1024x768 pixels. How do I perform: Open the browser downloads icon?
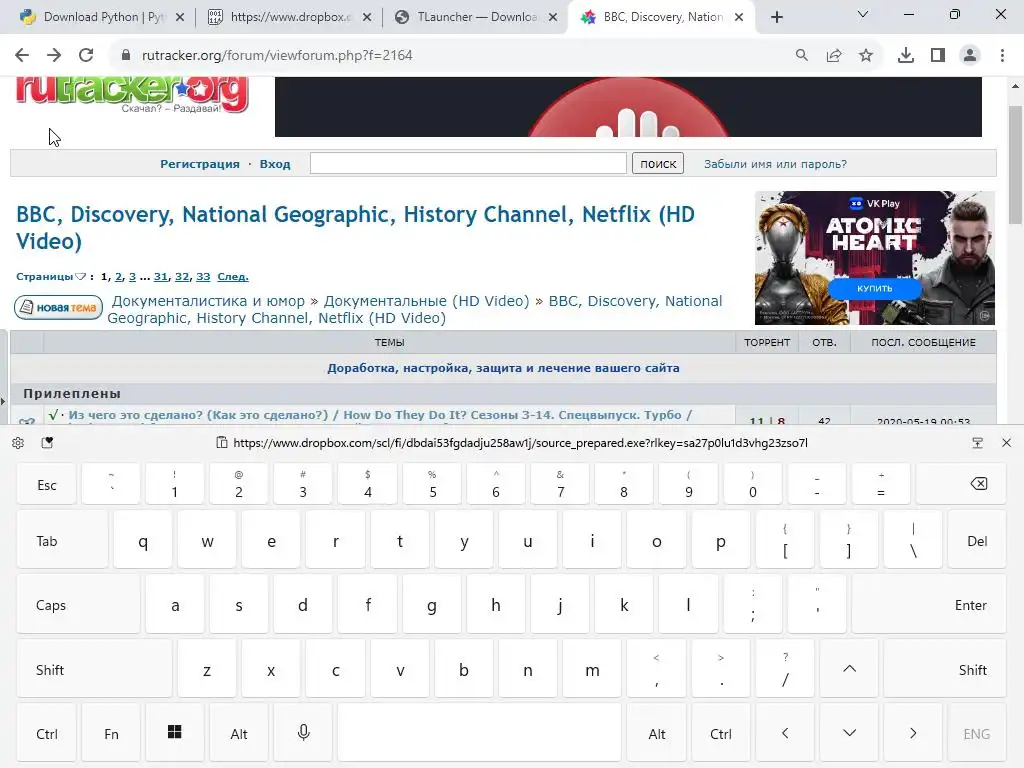point(906,56)
